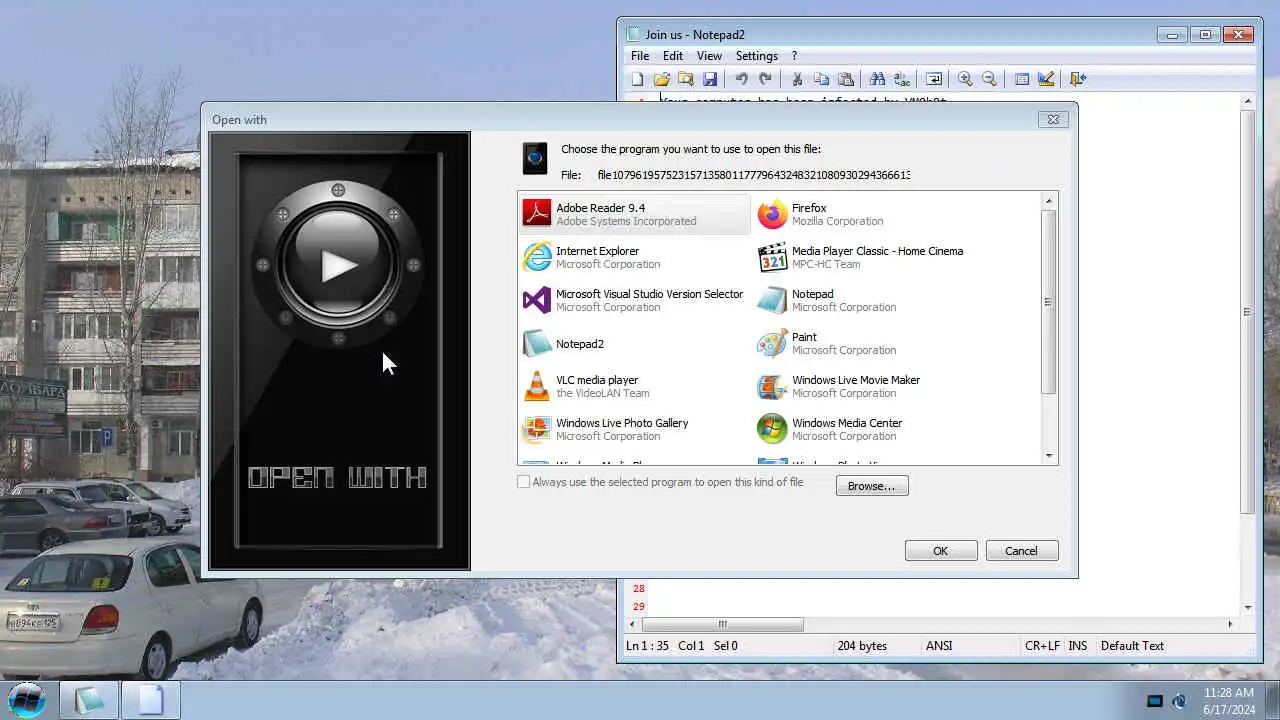The height and width of the screenshot is (720, 1280).
Task: Open the Windows Start menu
Action: point(27,699)
